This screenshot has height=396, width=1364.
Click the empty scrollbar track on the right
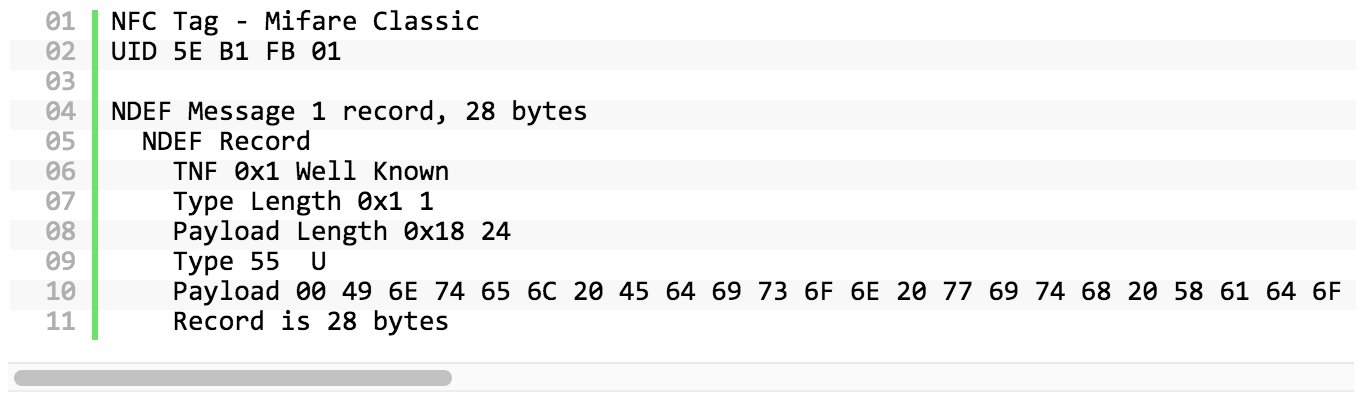click(x=905, y=378)
